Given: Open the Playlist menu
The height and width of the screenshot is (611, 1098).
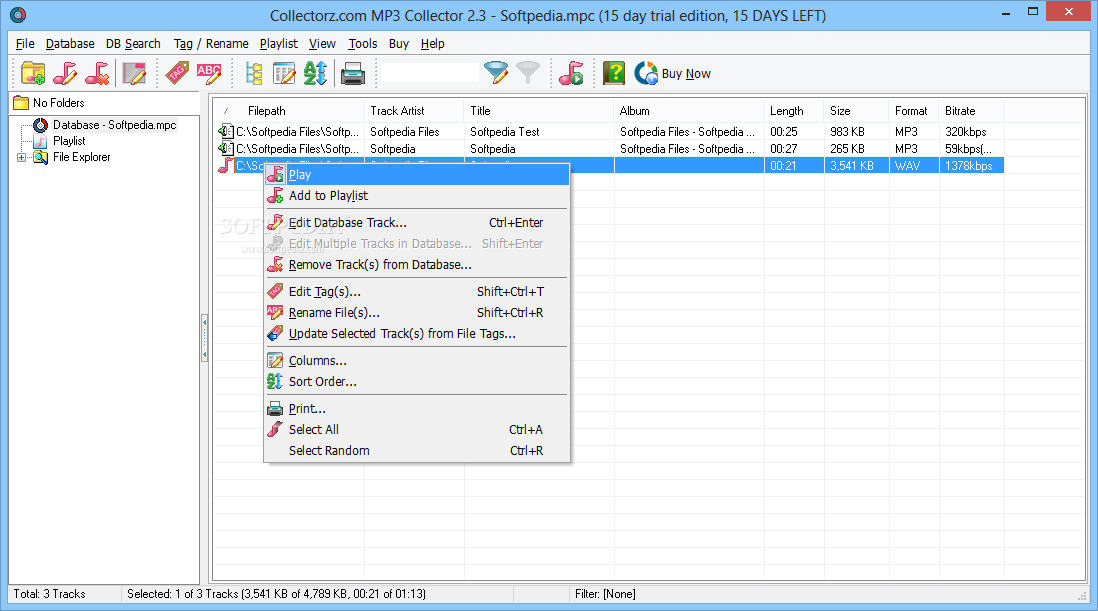Looking at the screenshot, I should [279, 43].
